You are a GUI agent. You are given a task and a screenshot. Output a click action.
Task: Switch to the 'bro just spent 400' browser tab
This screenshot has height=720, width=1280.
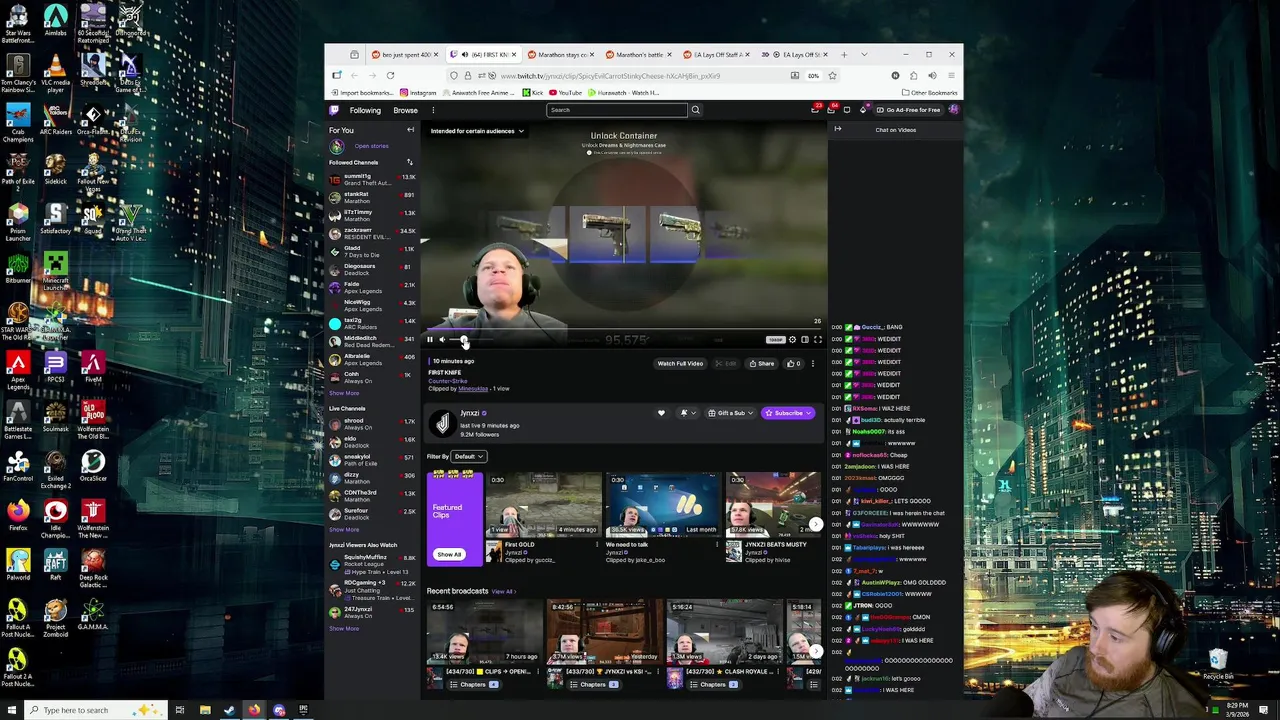point(404,55)
